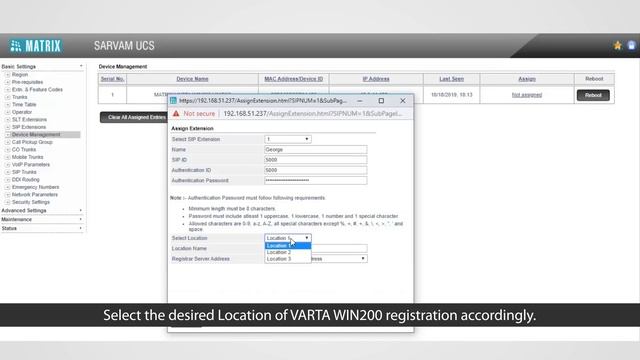The image size is (640, 360).
Task: Click the Name field containing George
Action: pyautogui.click(x=316, y=149)
